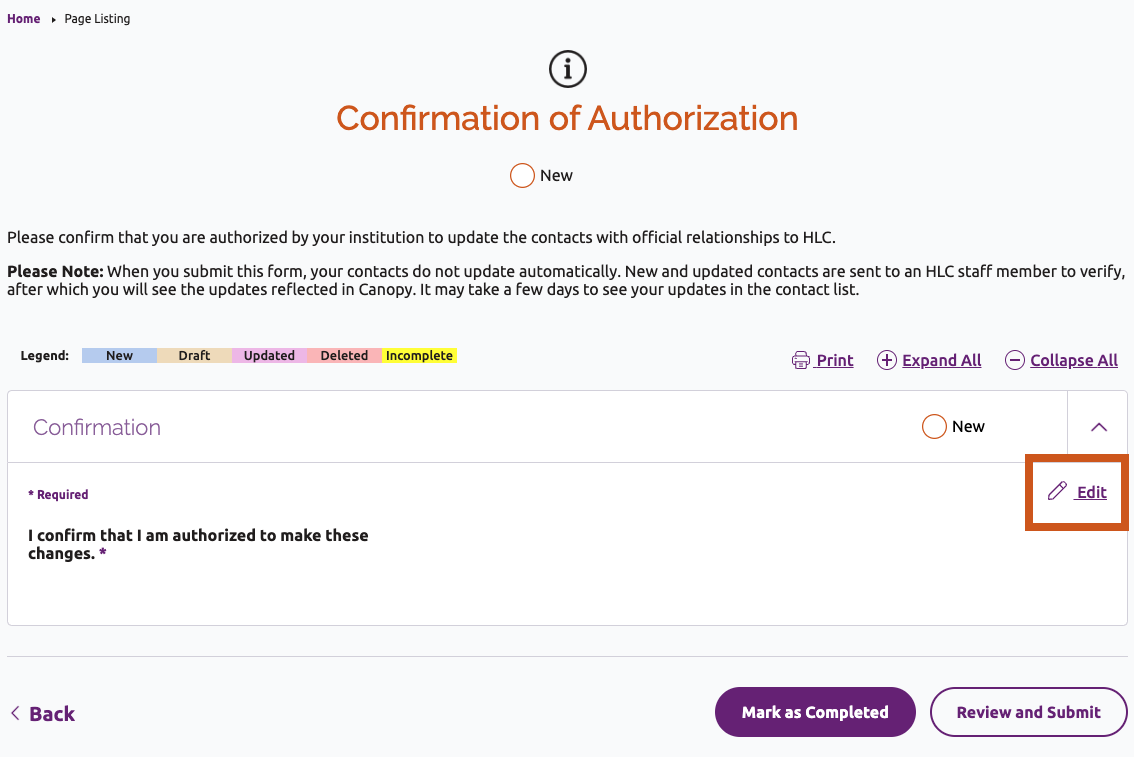Click the New status circle in Confirmation header
Image resolution: width=1134 pixels, height=757 pixels.
click(934, 427)
